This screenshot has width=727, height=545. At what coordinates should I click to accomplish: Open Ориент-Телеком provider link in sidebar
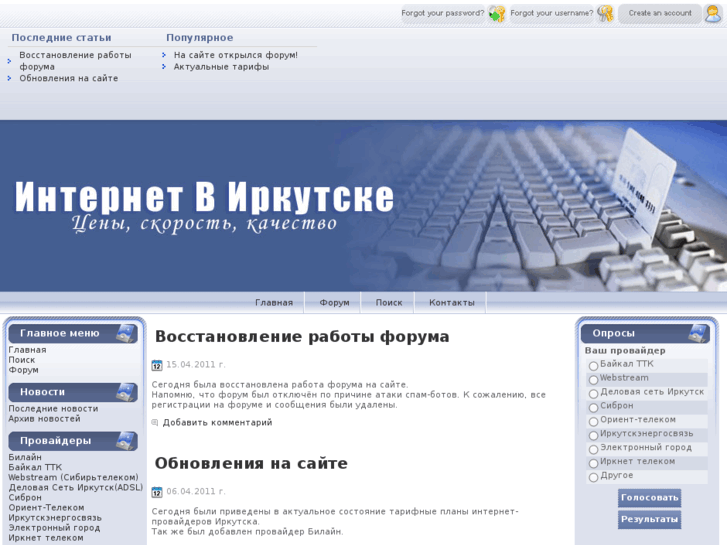[x=46, y=508]
